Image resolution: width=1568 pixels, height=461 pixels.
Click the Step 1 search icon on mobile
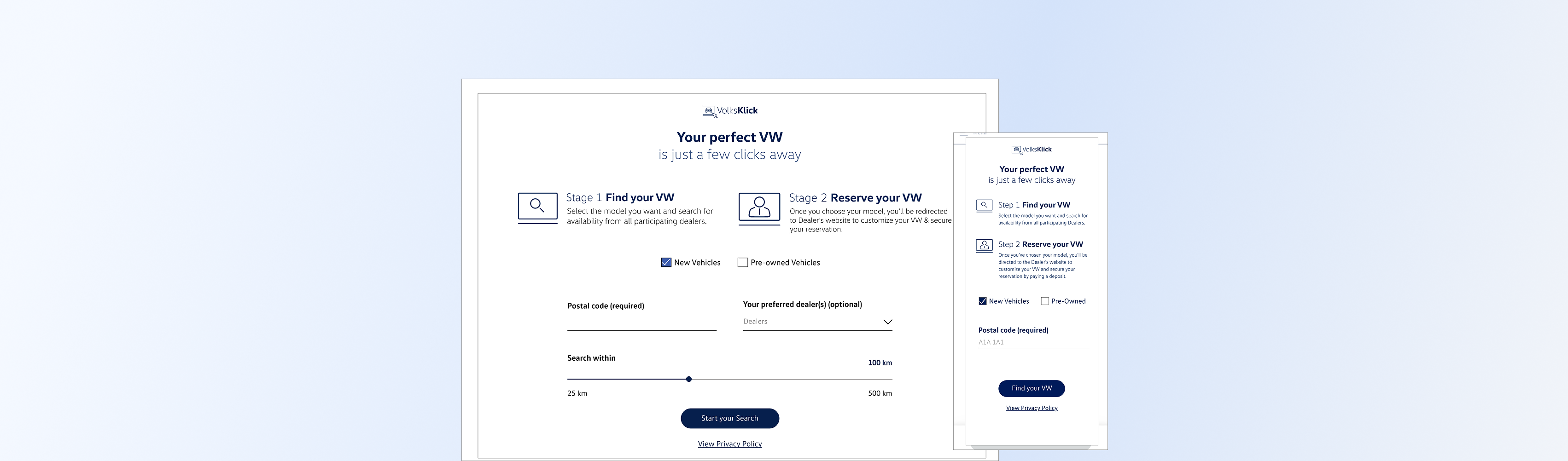click(x=984, y=206)
